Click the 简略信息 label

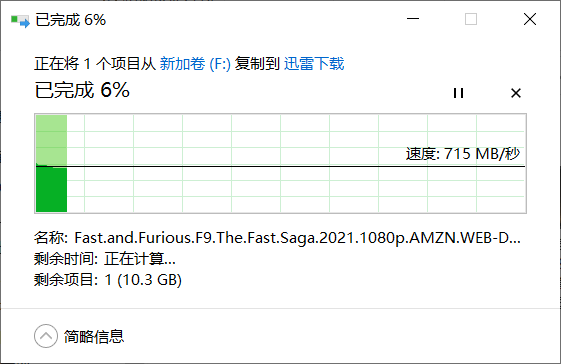tap(94, 336)
